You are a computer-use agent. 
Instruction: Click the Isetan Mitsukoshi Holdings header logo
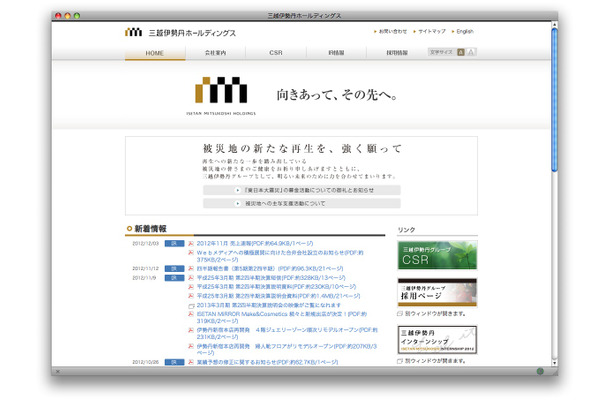coord(180,33)
